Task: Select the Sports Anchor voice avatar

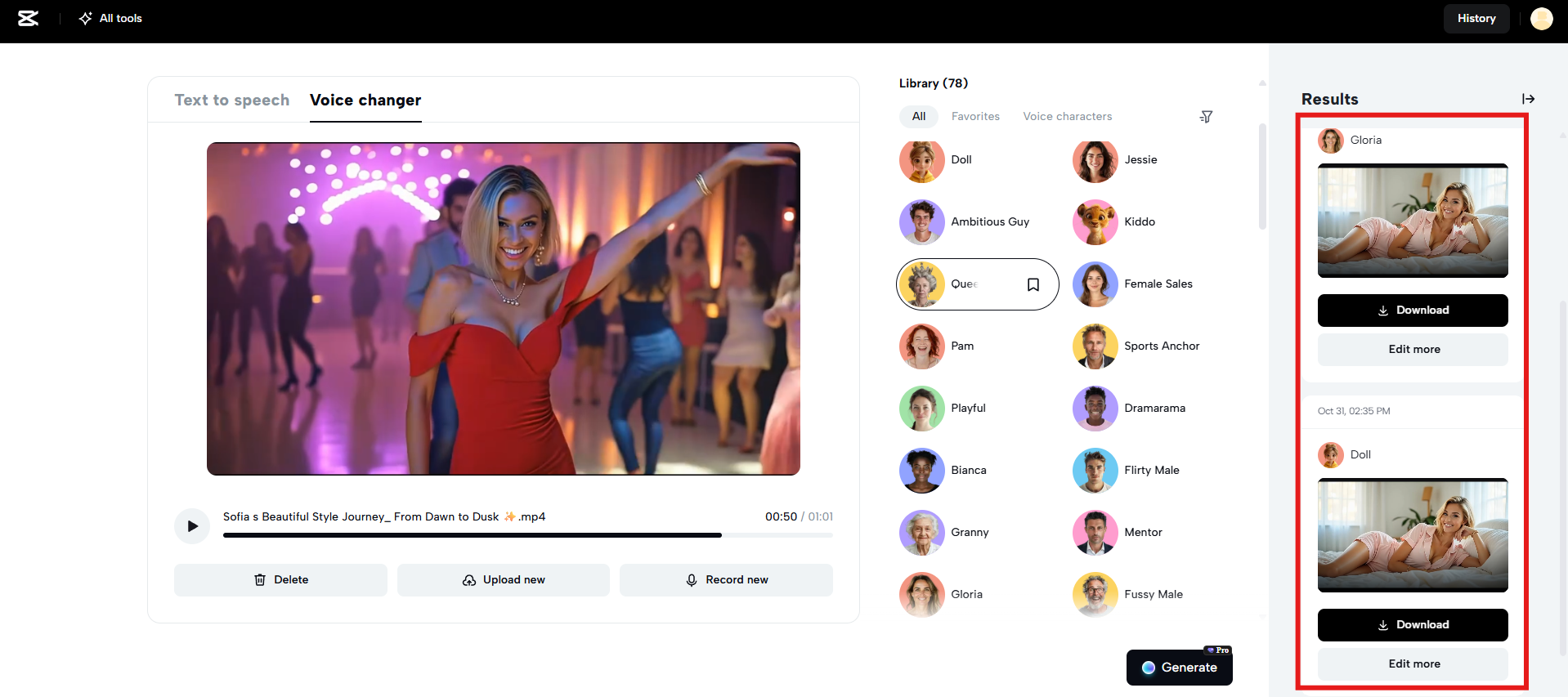Action: (1095, 346)
